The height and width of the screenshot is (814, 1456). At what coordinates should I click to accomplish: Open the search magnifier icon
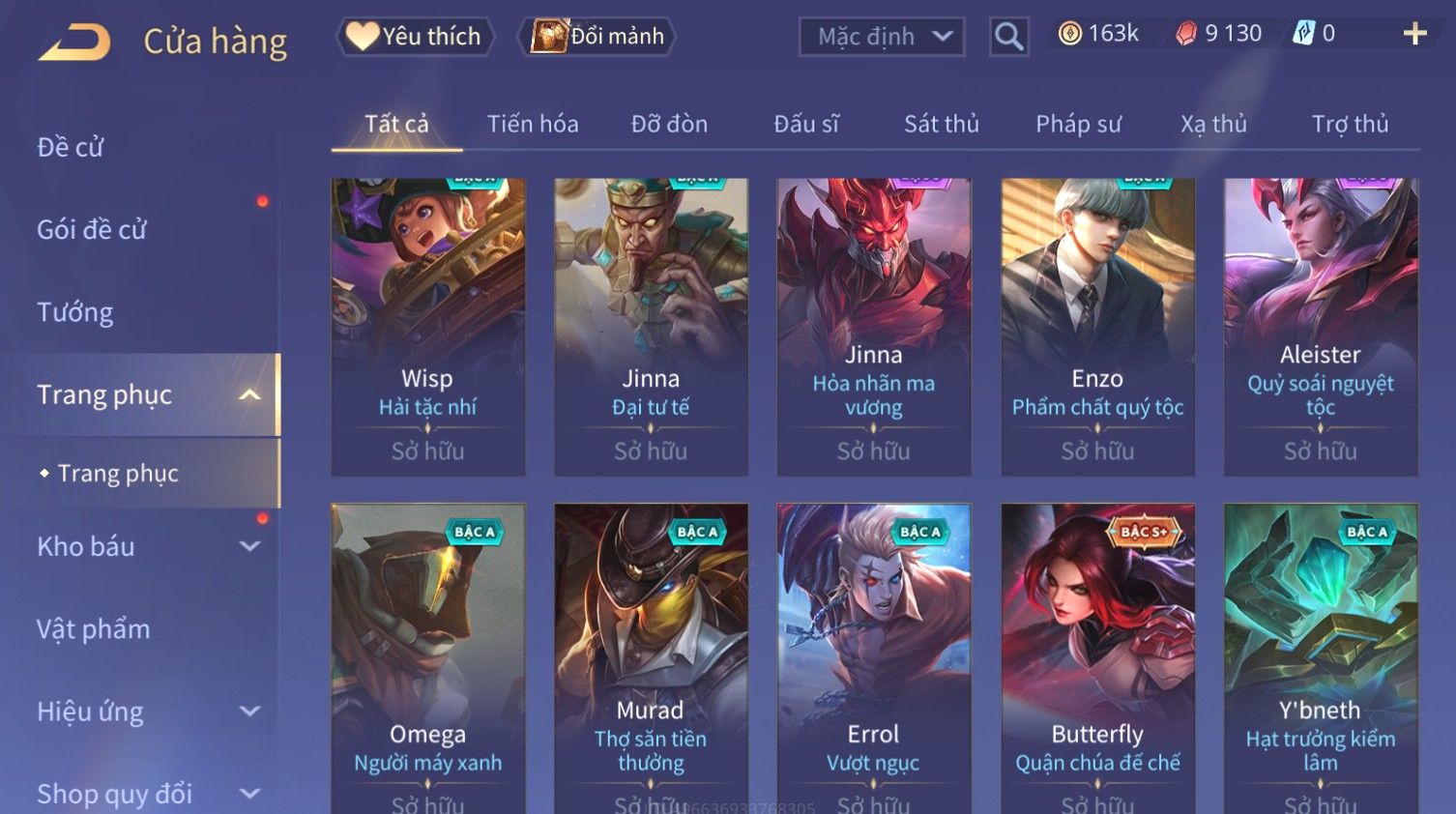tap(1008, 37)
